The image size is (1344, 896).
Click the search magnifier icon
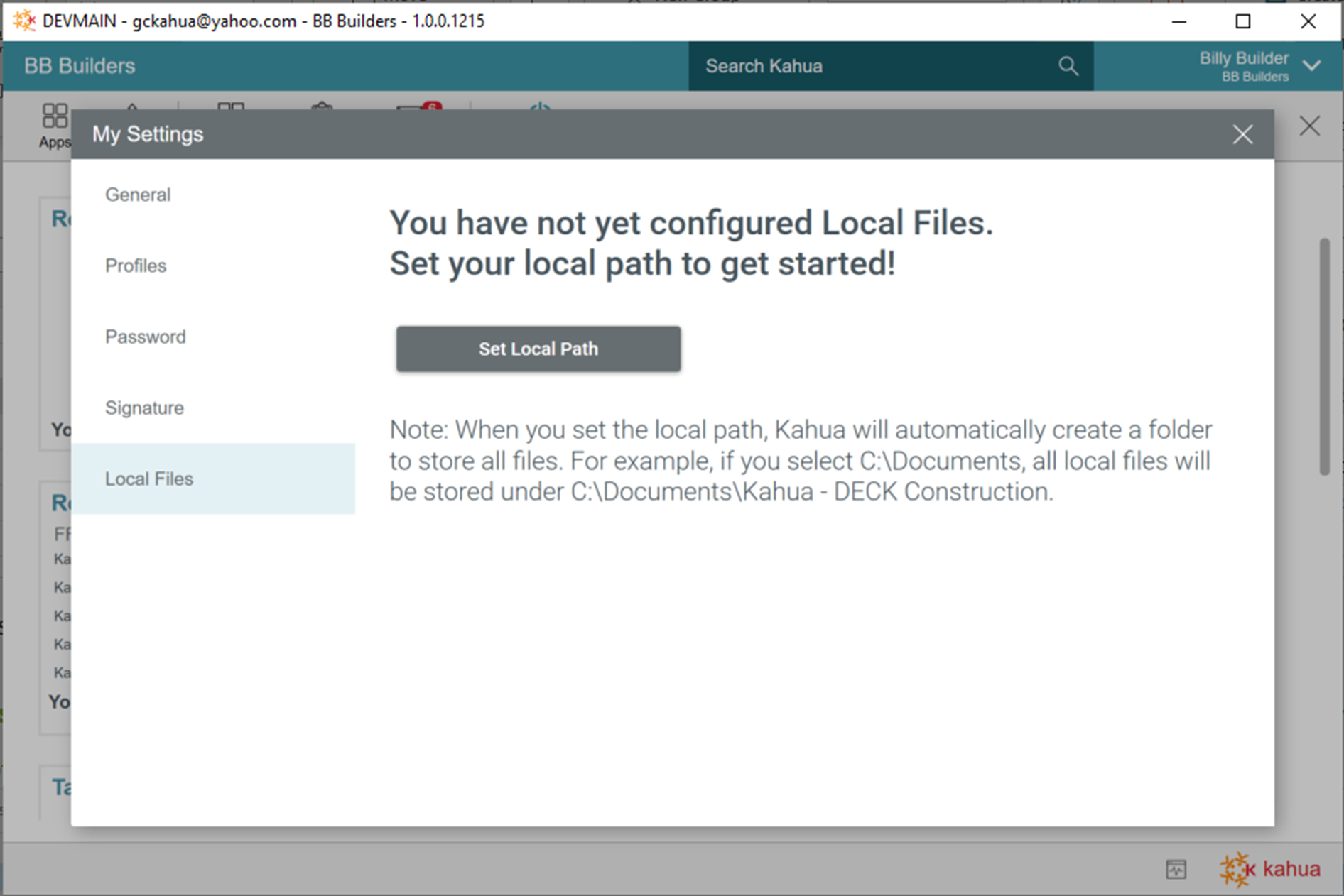[x=1068, y=66]
